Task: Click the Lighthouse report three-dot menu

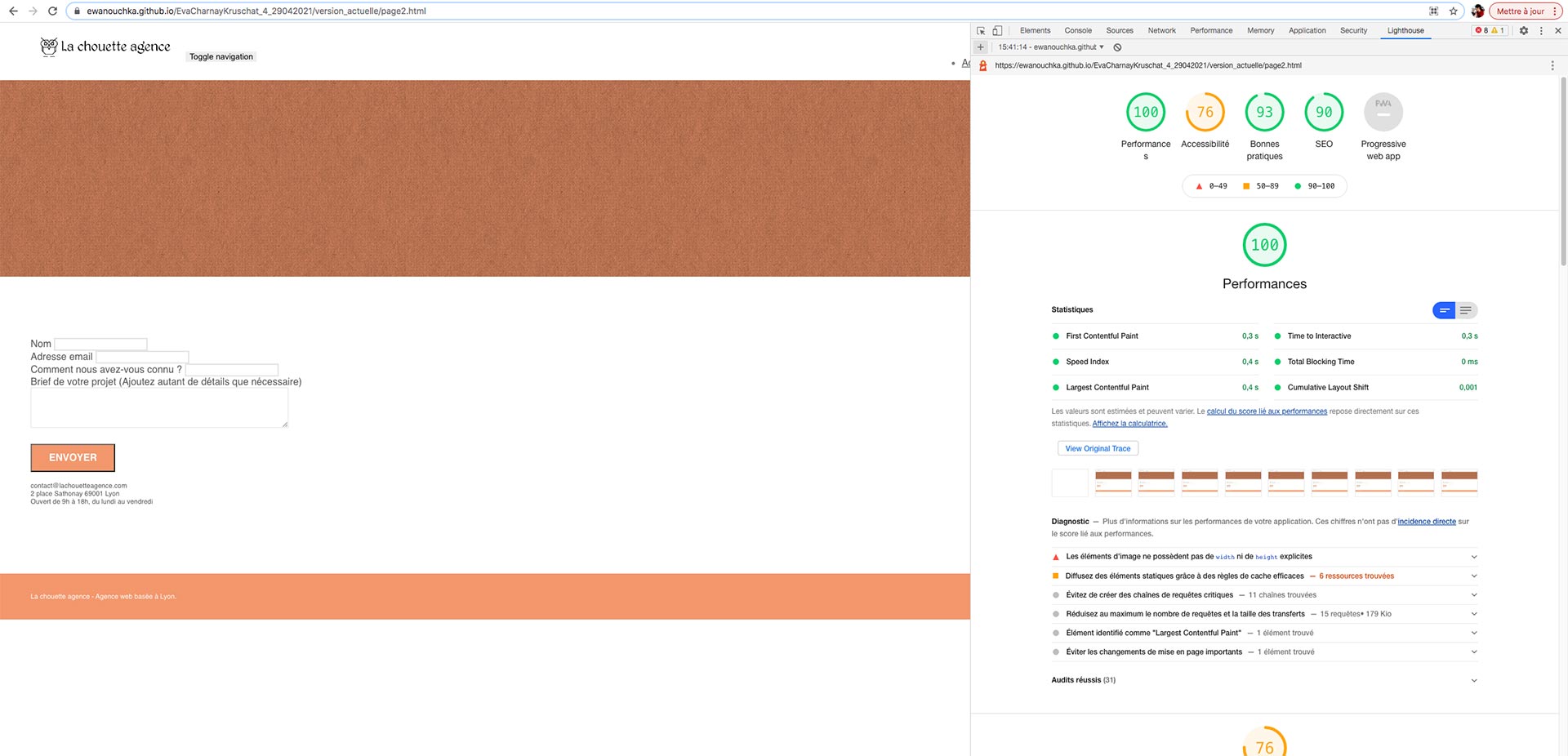Action: (1552, 65)
